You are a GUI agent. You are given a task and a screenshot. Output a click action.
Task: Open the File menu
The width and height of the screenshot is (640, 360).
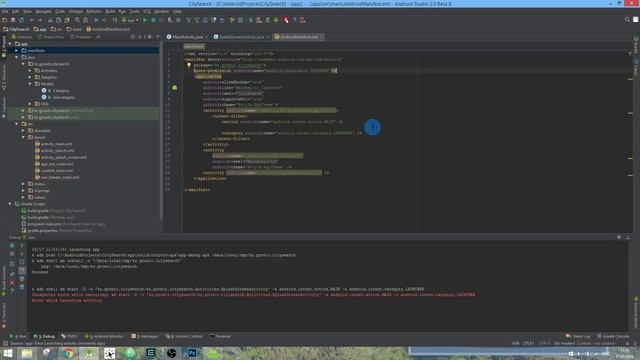4,11
